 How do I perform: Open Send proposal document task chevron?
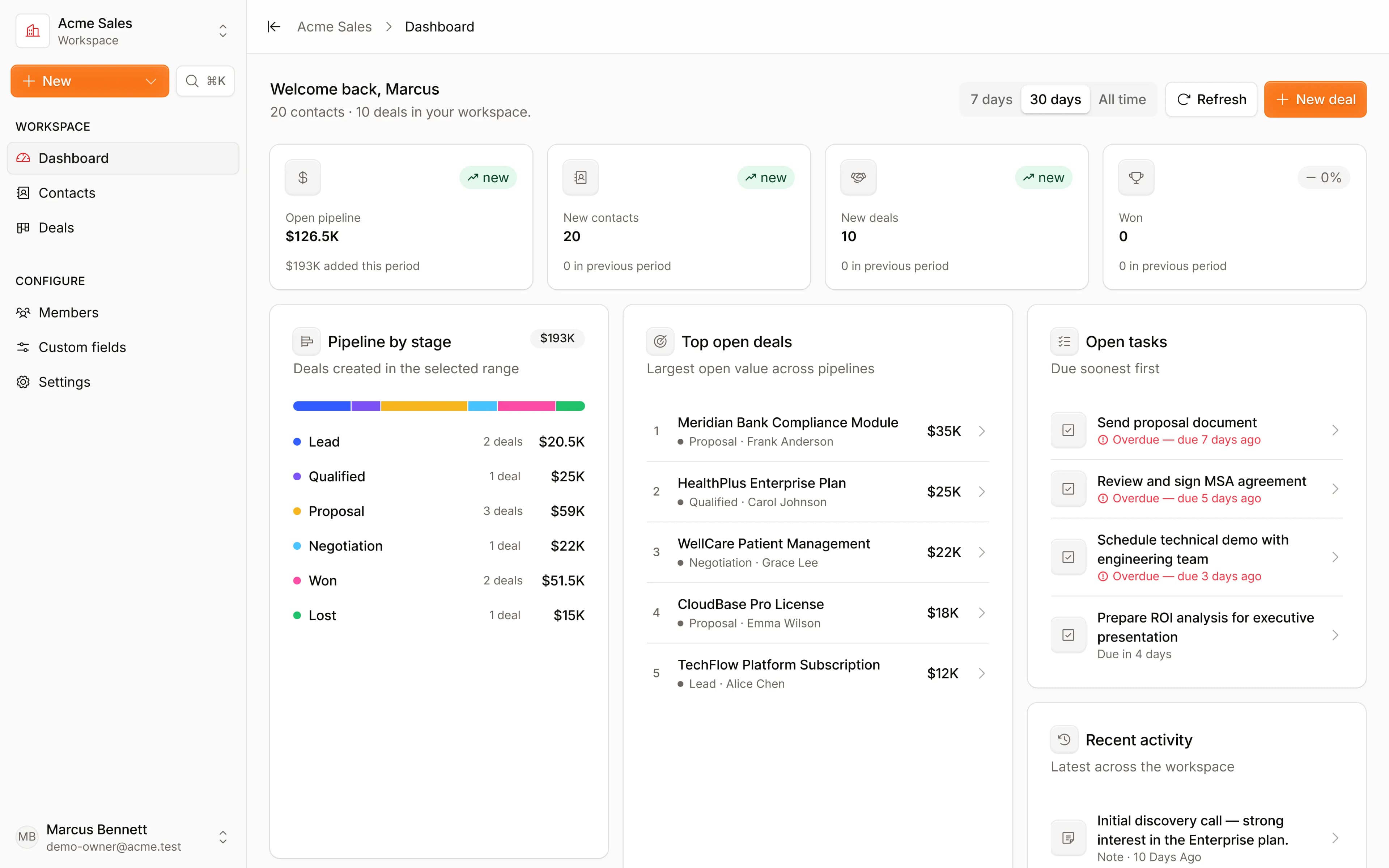[x=1335, y=430]
